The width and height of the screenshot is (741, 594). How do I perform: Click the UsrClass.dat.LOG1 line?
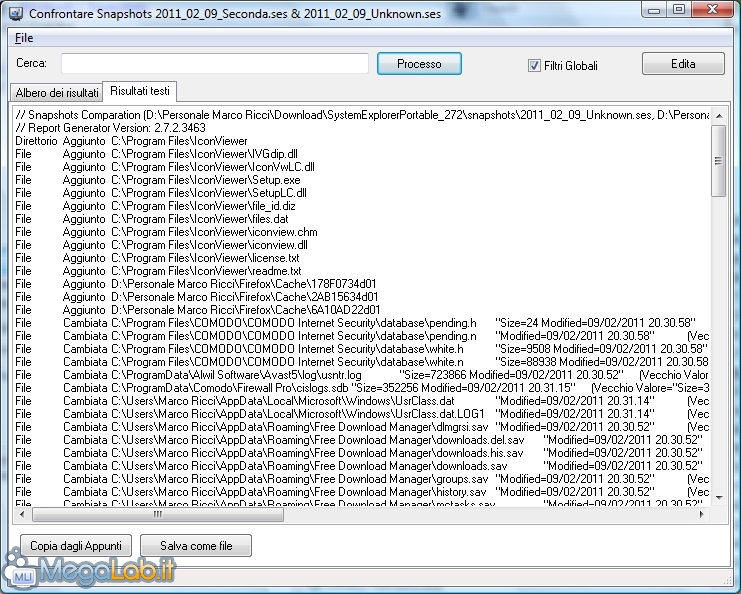pos(362,414)
